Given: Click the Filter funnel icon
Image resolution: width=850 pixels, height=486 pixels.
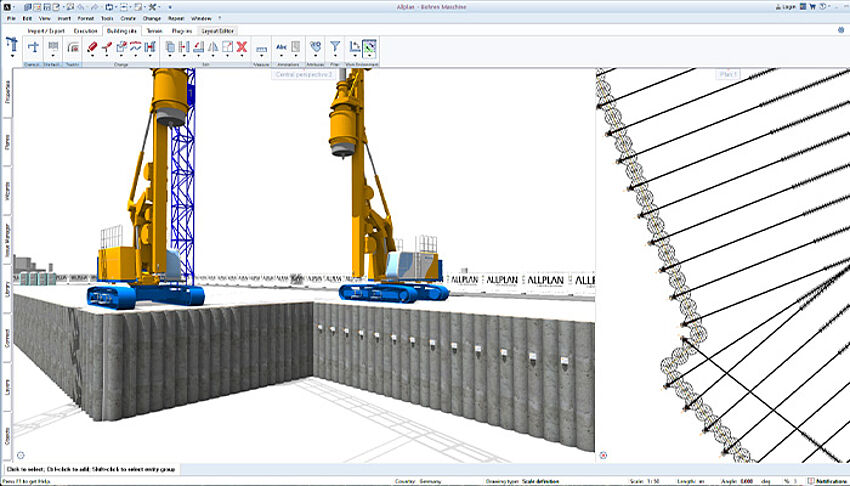Looking at the screenshot, I should 335,47.
